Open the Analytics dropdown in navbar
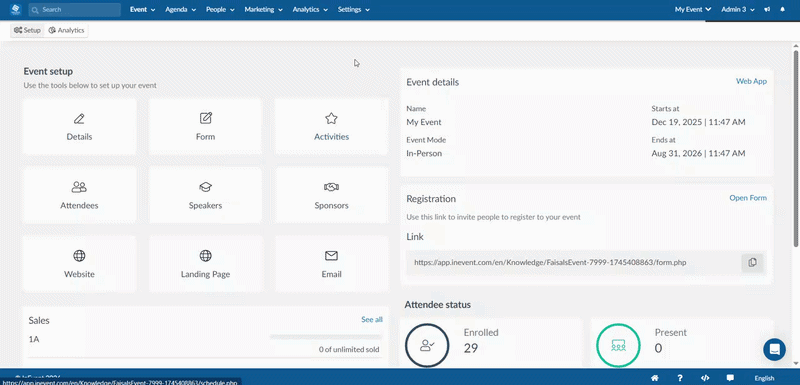The image size is (800, 385). (310, 10)
